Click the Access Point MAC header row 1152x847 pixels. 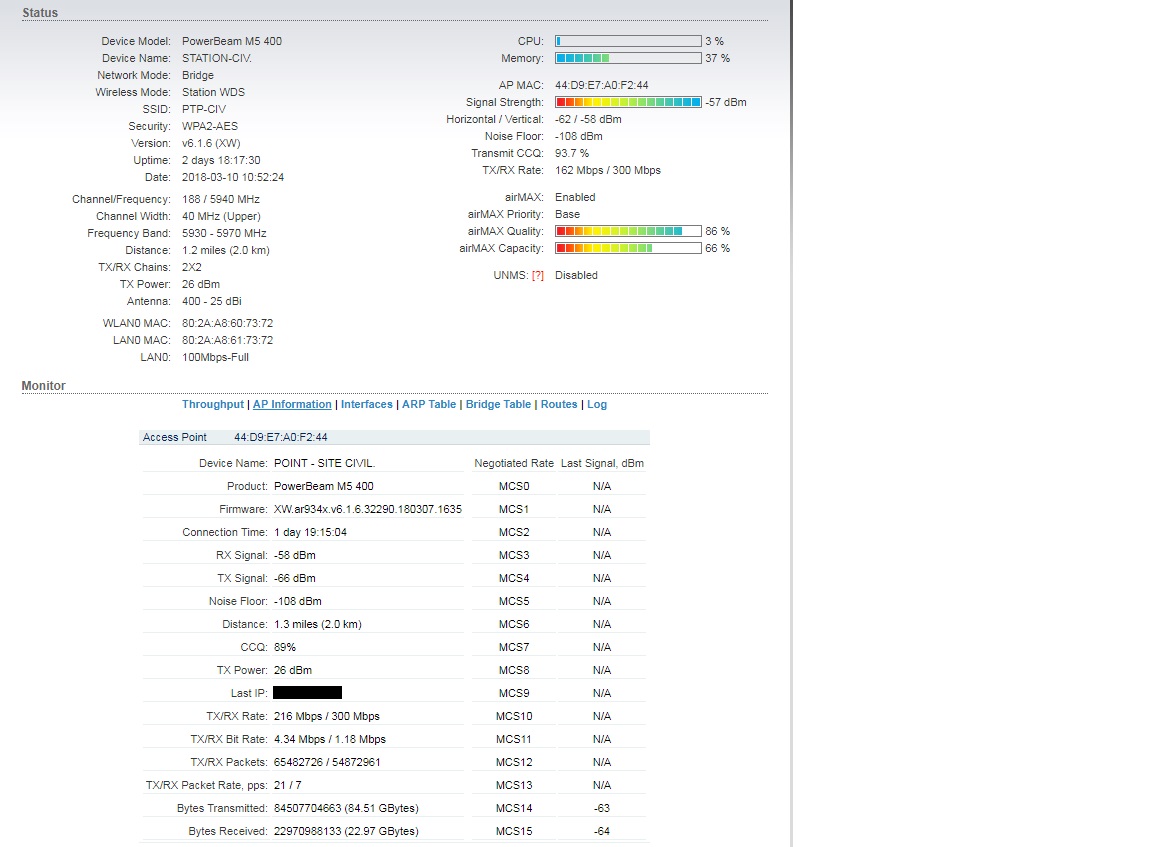(x=395, y=437)
